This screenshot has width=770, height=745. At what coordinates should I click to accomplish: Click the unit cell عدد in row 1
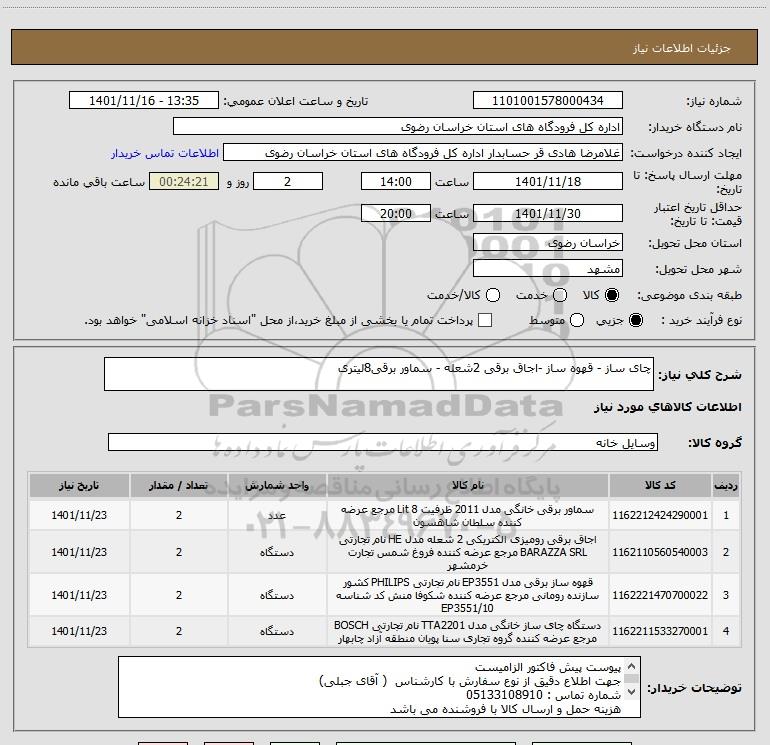[277, 515]
